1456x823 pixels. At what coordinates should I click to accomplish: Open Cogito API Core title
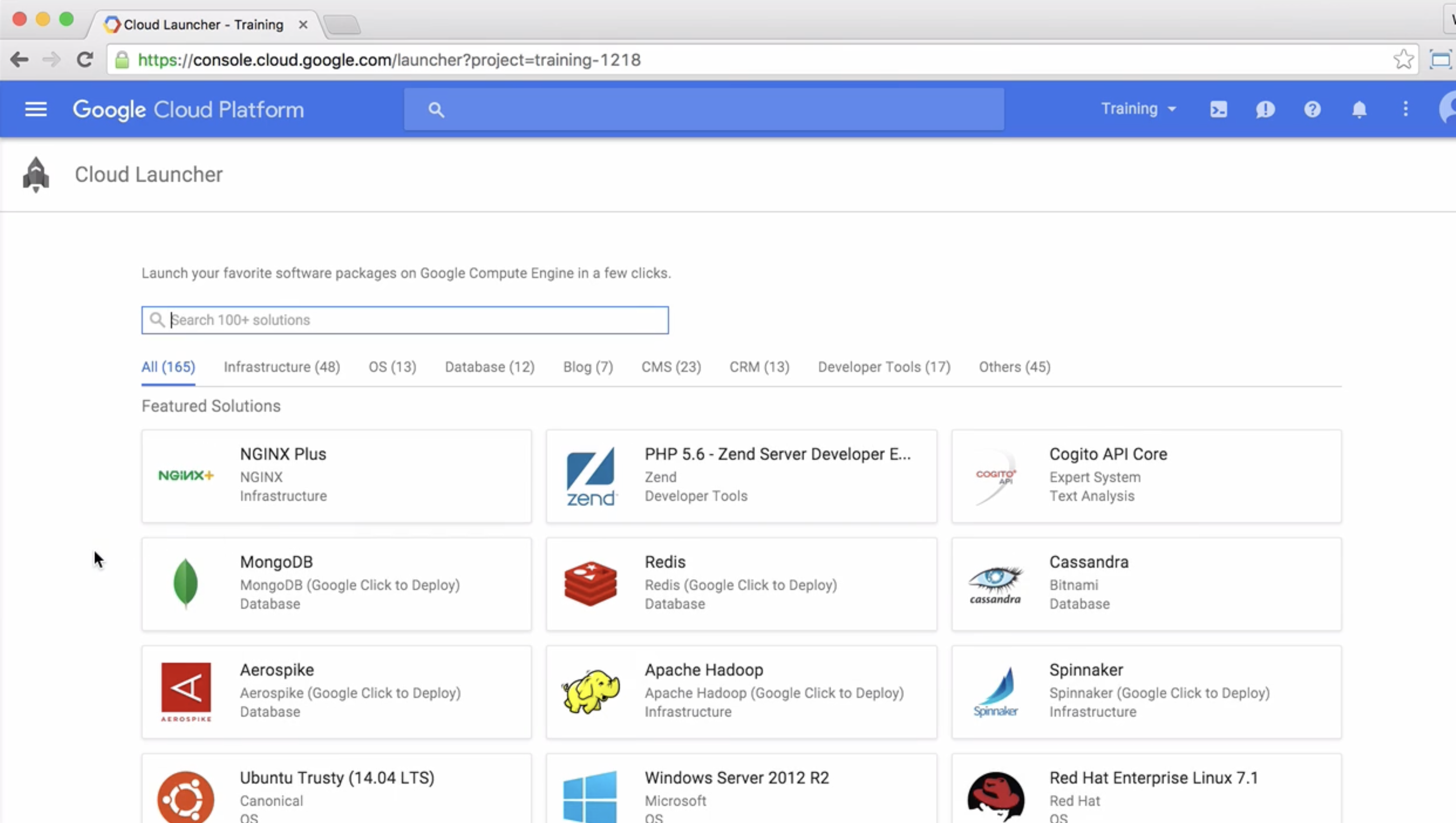1108,454
